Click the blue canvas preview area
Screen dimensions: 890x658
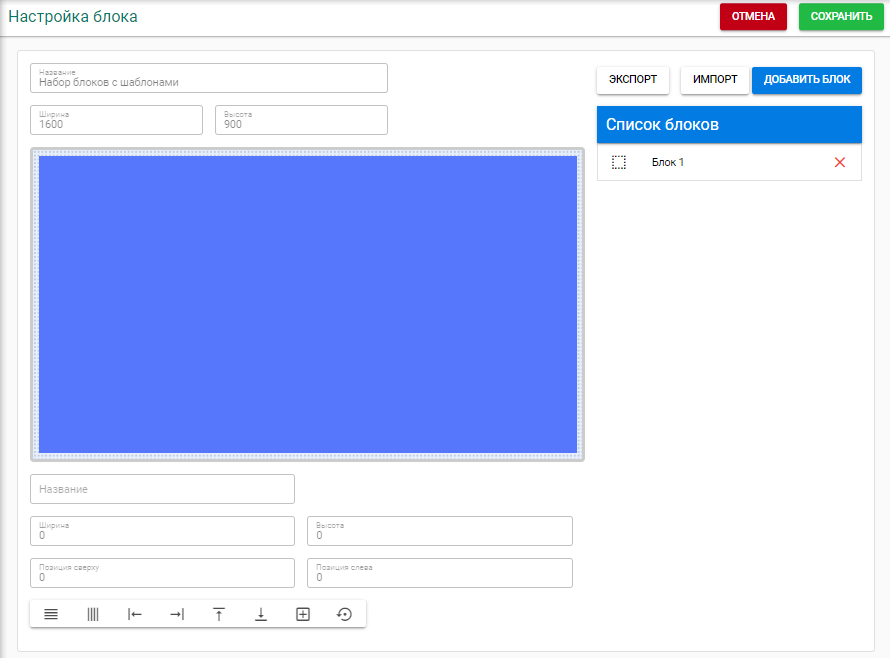tap(308, 304)
